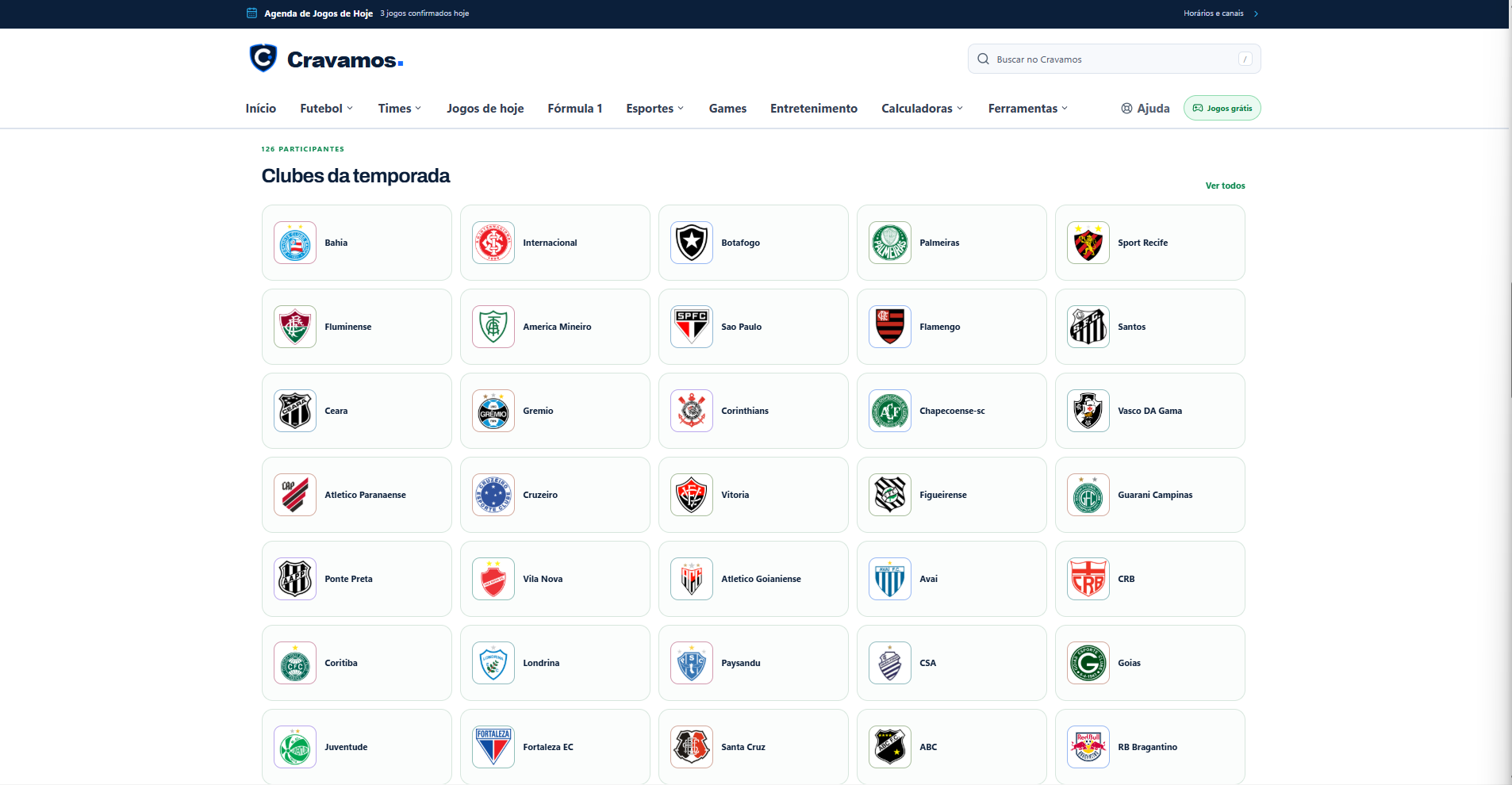
Task: Click the Cravamos shield logo icon
Action: click(263, 58)
